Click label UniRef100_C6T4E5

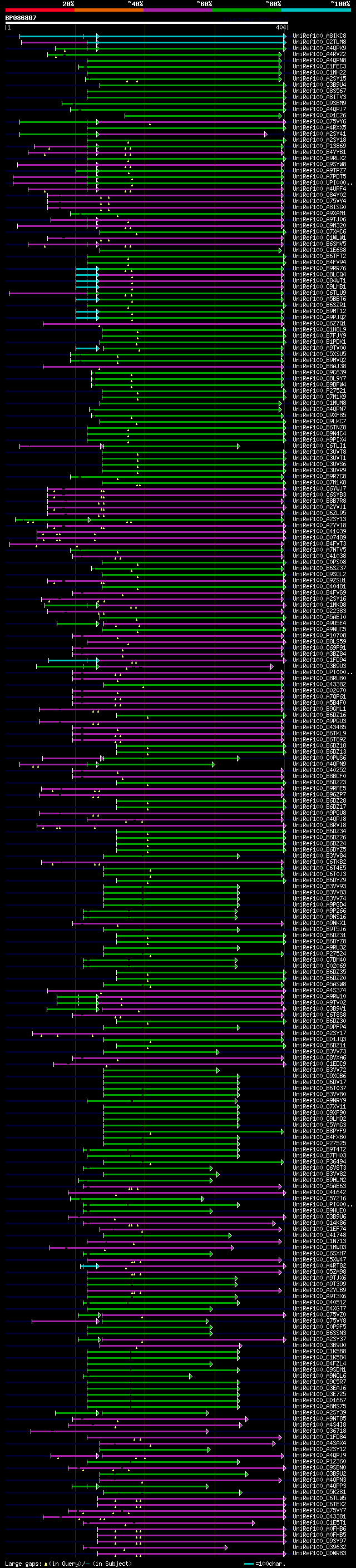(x=319, y=868)
